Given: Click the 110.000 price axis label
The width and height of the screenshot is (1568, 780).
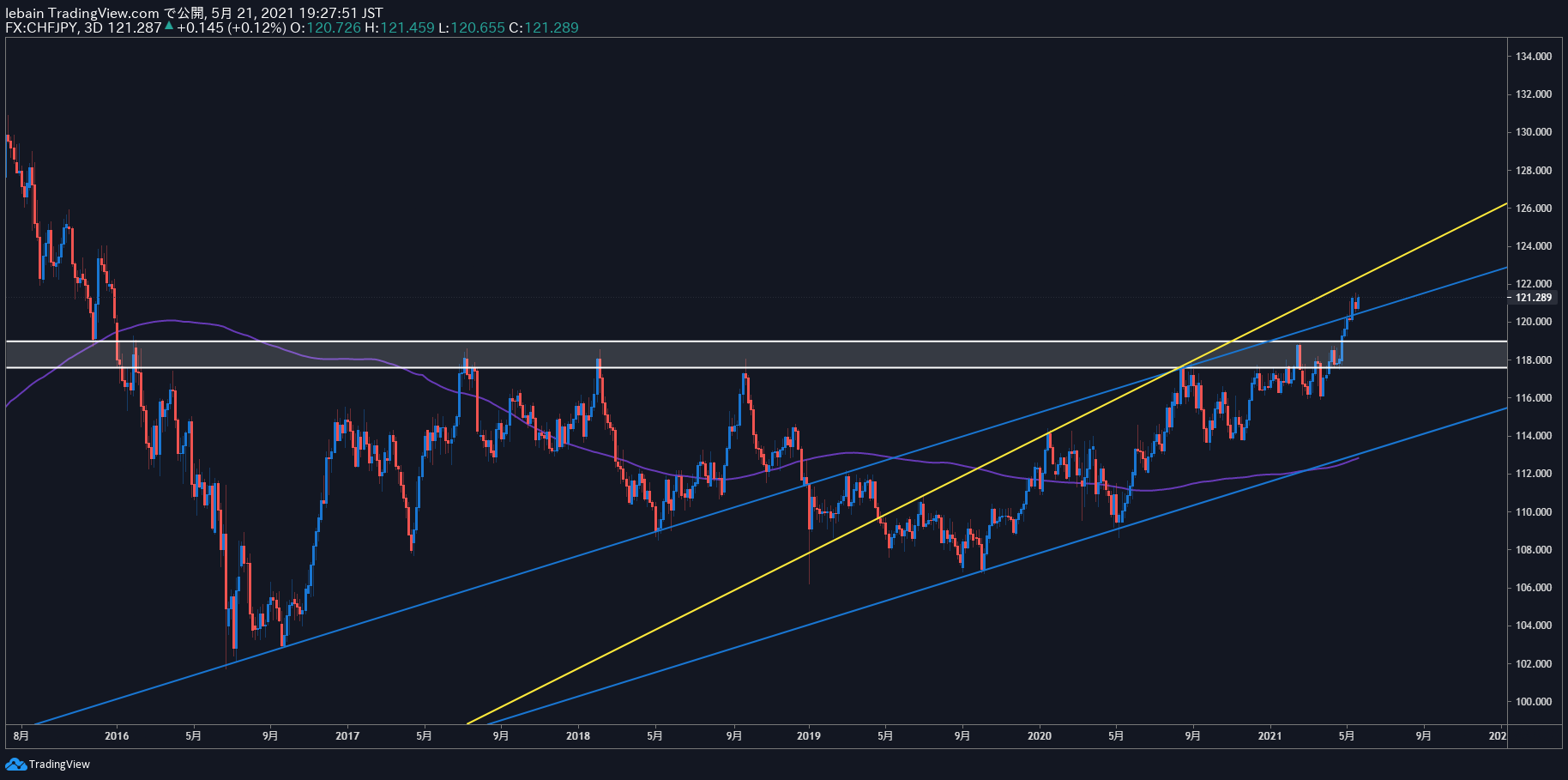Looking at the screenshot, I should pyautogui.click(x=1534, y=512).
